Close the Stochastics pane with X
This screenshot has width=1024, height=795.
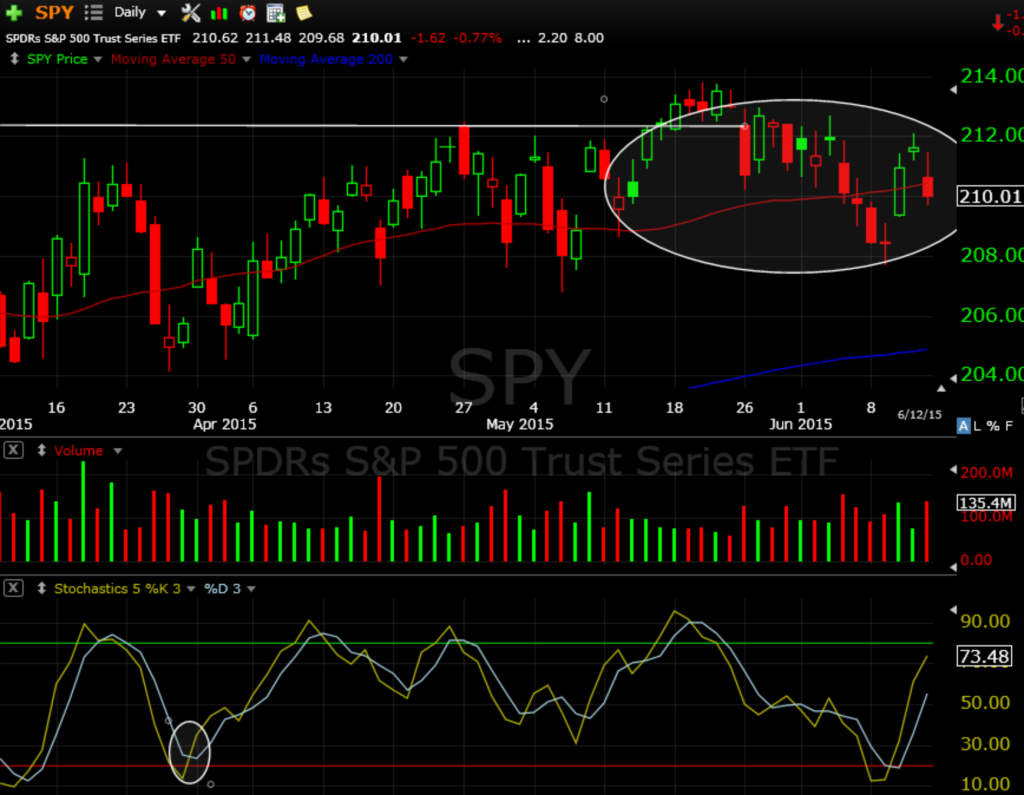click(13, 588)
